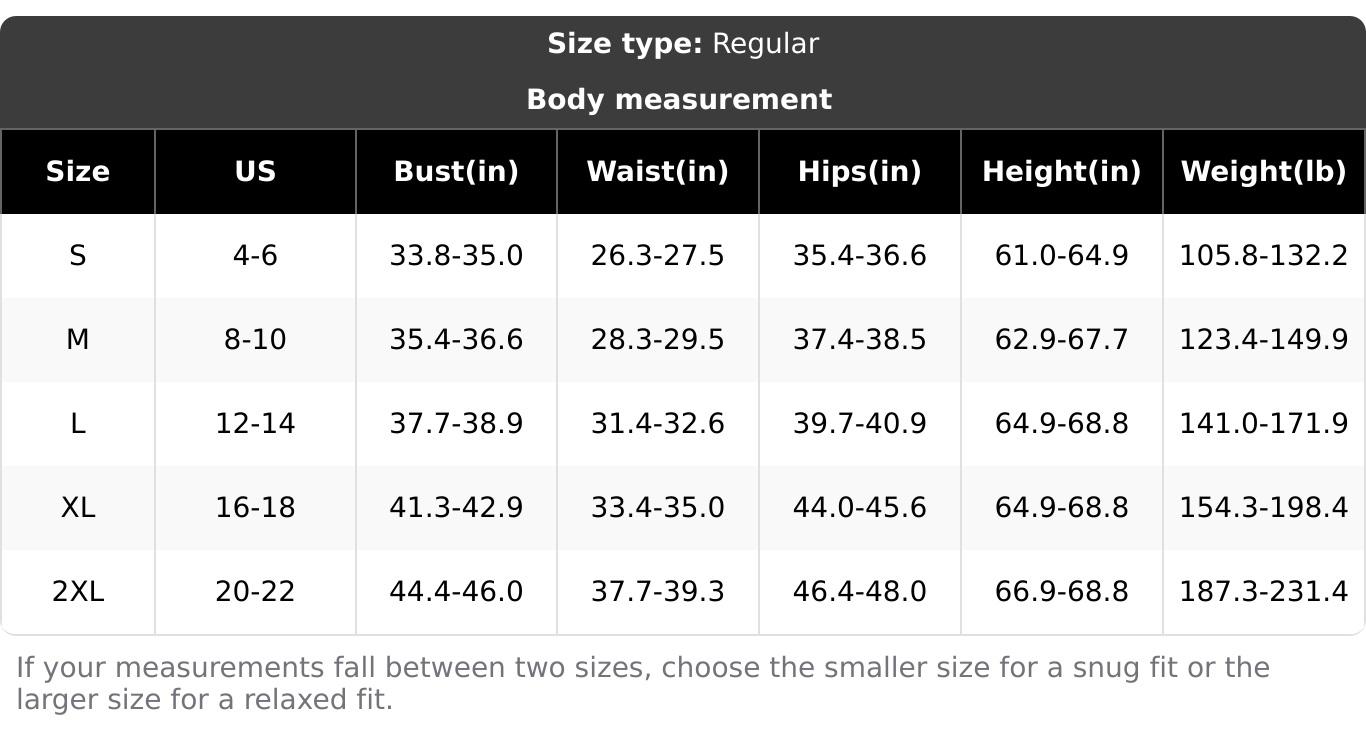Click the US column header
Viewport: 1366px width, 732px height.
(255, 172)
